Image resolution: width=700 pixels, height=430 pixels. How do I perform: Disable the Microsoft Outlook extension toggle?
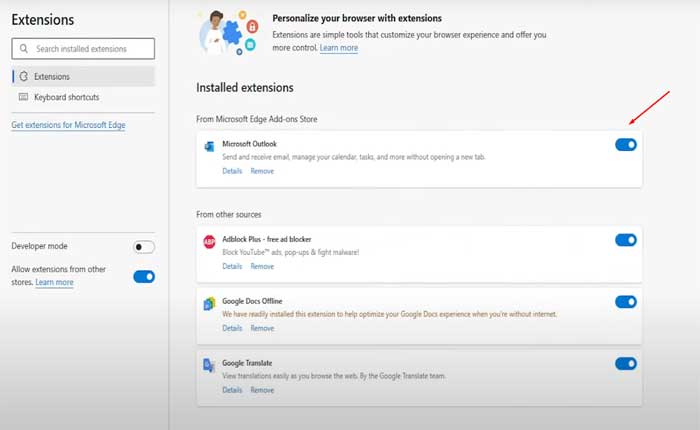click(x=626, y=145)
